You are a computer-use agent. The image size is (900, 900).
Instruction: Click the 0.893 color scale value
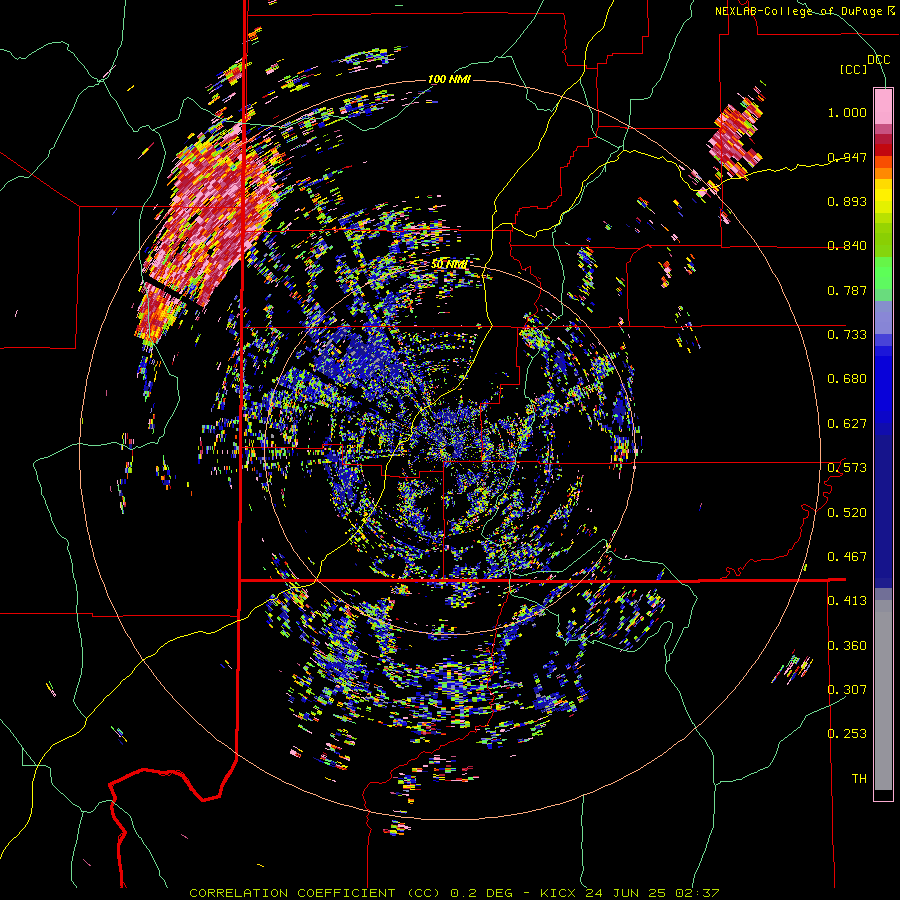click(847, 201)
